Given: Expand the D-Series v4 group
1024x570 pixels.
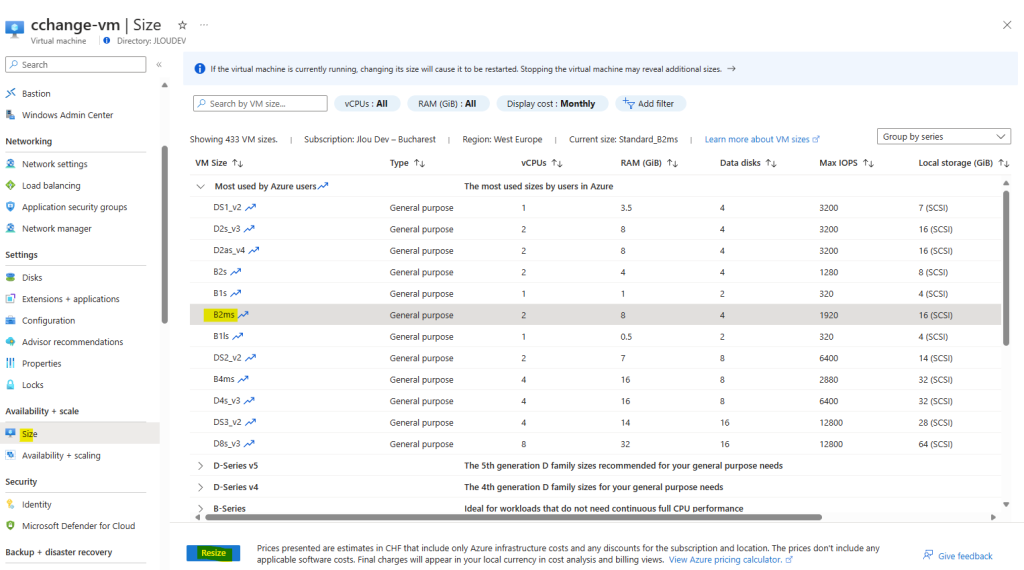Looking at the screenshot, I should point(200,487).
